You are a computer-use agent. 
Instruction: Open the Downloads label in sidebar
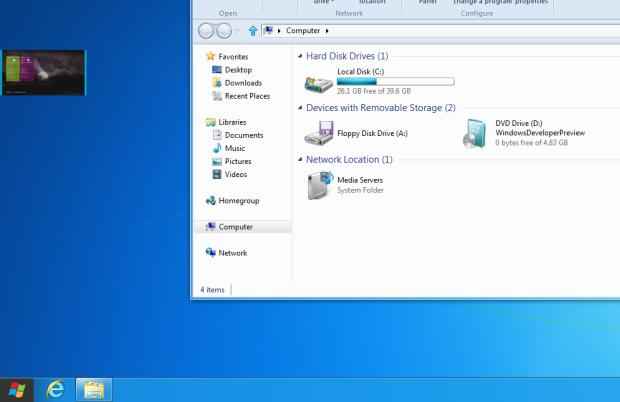243,83
